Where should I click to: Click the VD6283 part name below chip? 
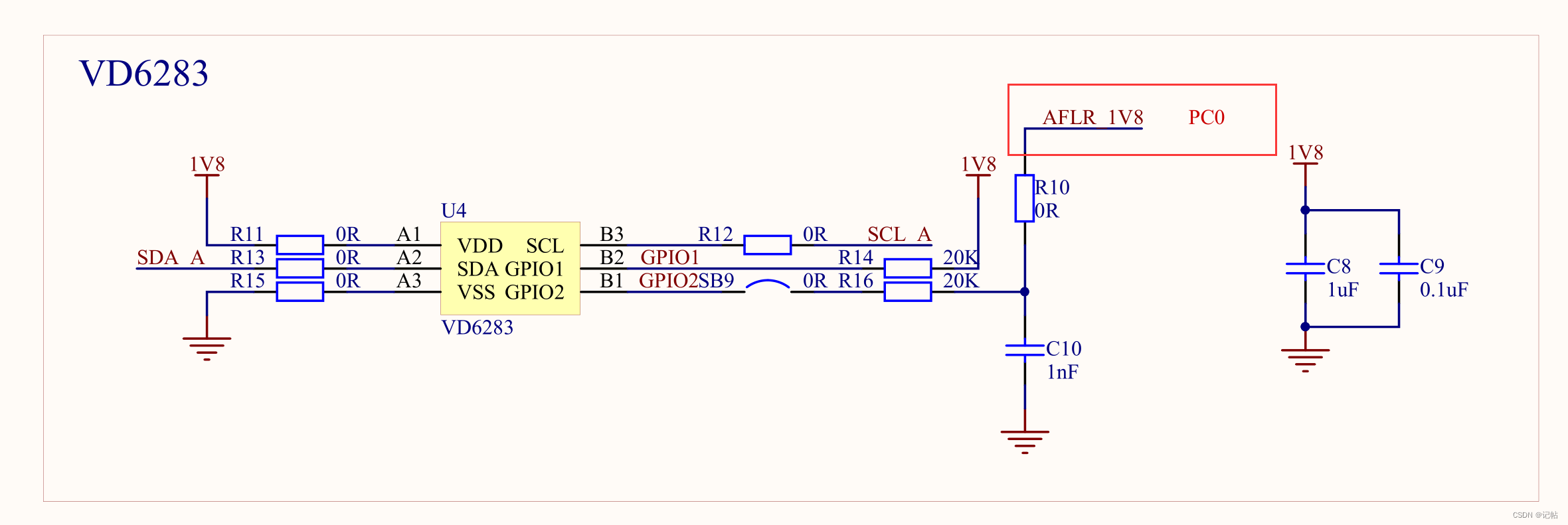pos(478,327)
